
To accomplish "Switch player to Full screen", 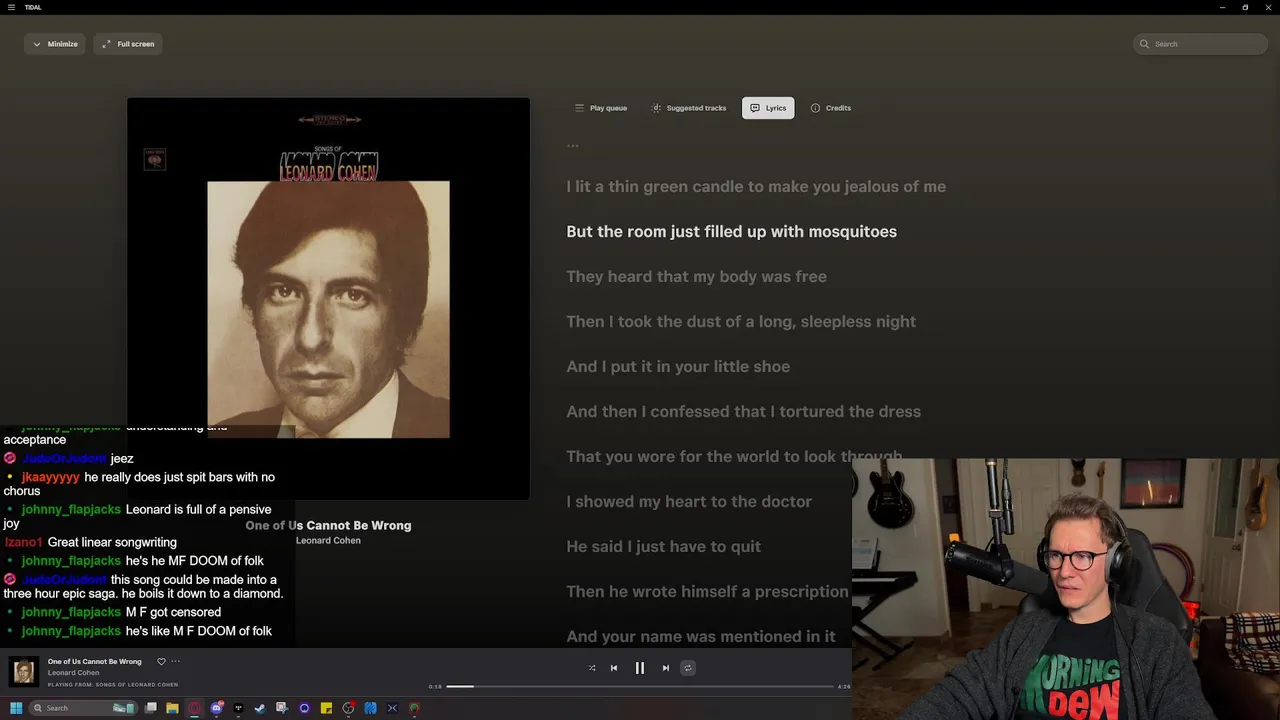I will (x=128, y=44).
